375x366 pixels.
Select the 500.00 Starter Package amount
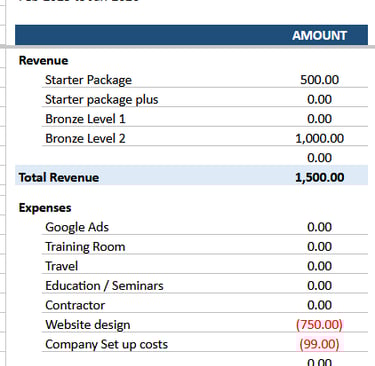coord(319,80)
